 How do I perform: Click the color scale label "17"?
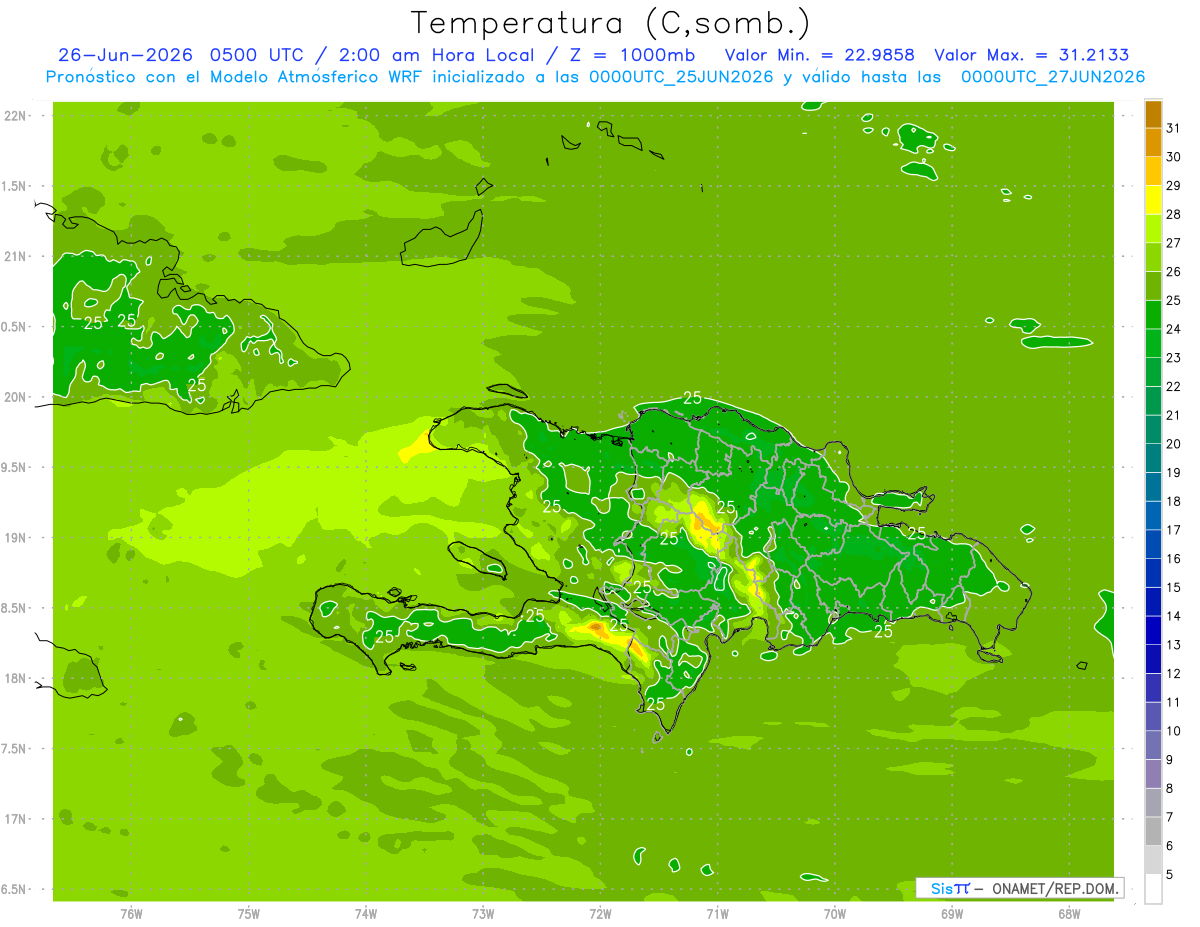pos(1174,530)
